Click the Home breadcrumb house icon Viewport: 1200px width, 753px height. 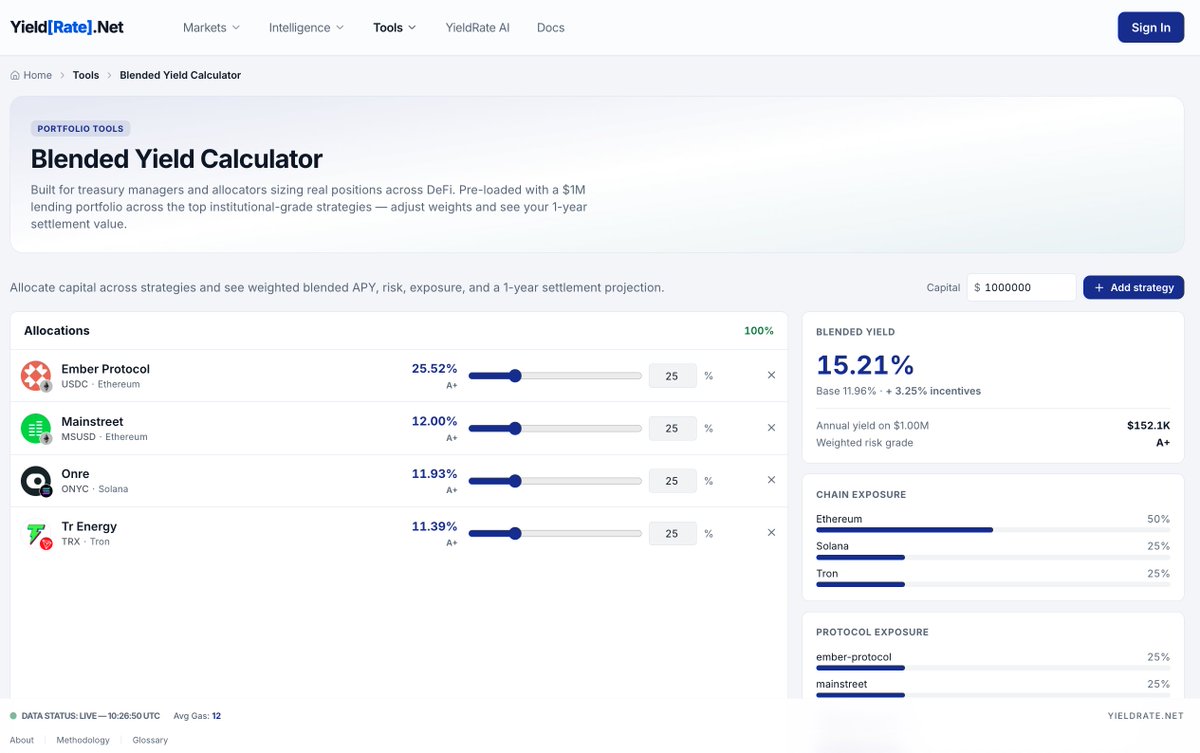coord(15,75)
